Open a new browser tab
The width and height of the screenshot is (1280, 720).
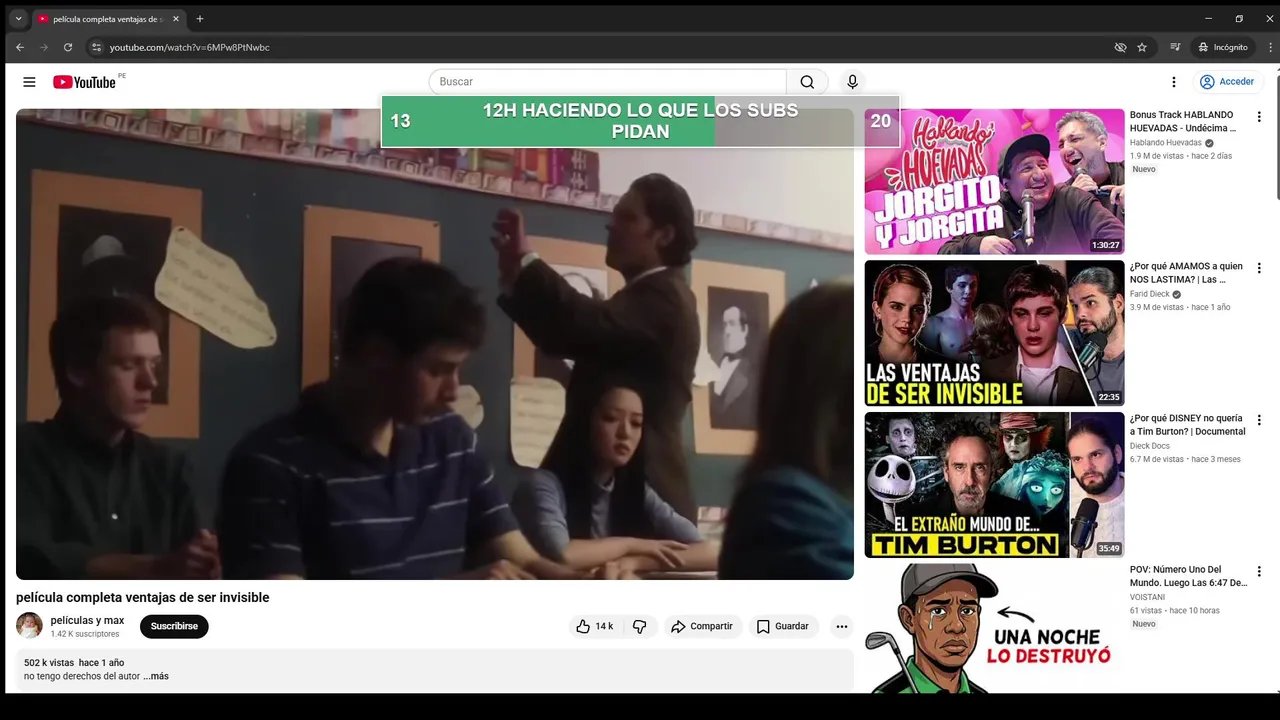[x=199, y=19]
